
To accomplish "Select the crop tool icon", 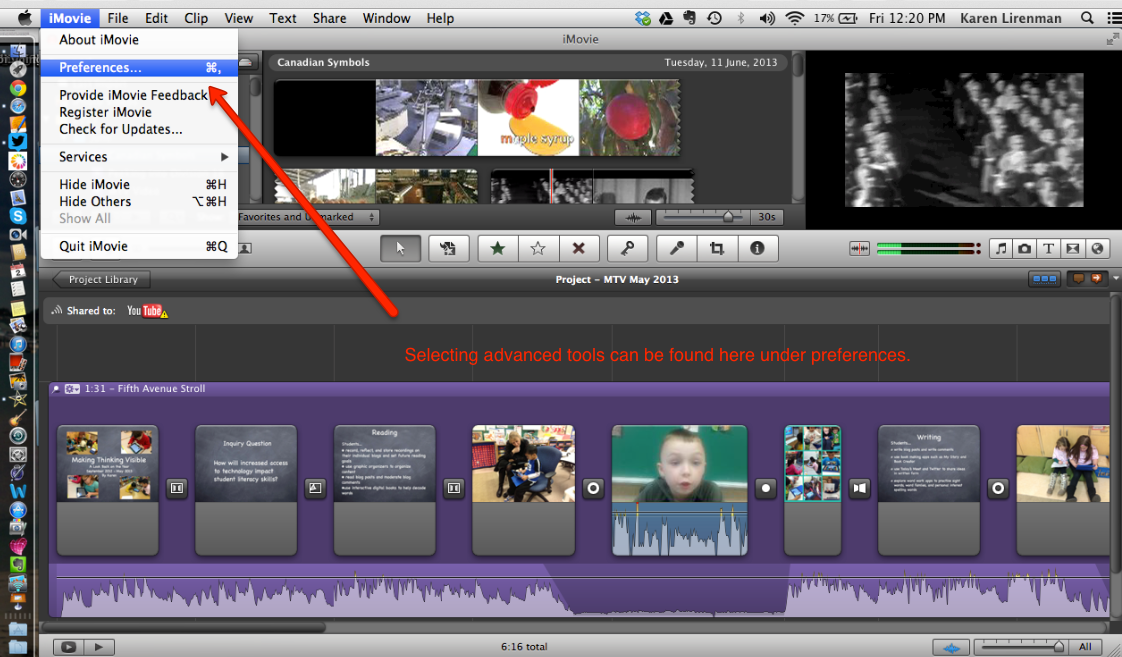I will point(716,248).
